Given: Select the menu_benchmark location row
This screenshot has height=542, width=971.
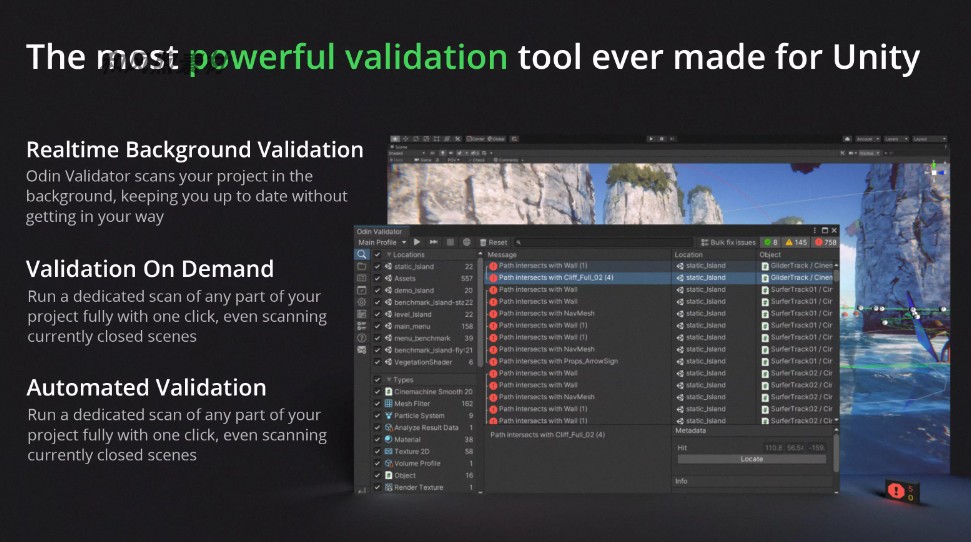Looking at the screenshot, I should point(424,338).
